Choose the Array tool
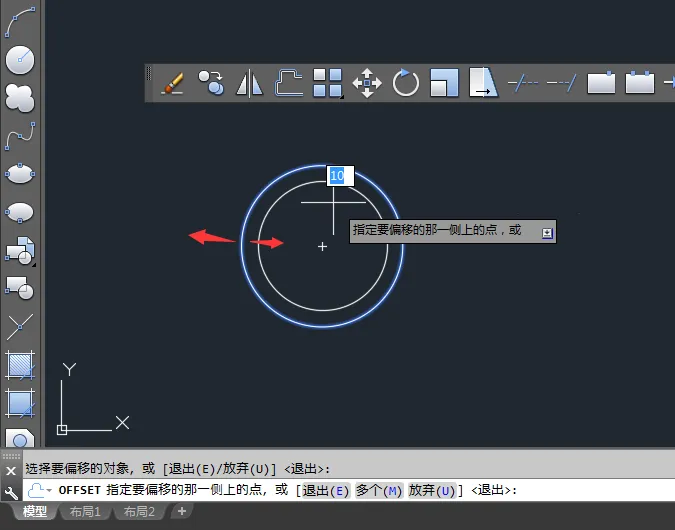675x530 pixels. (327, 82)
